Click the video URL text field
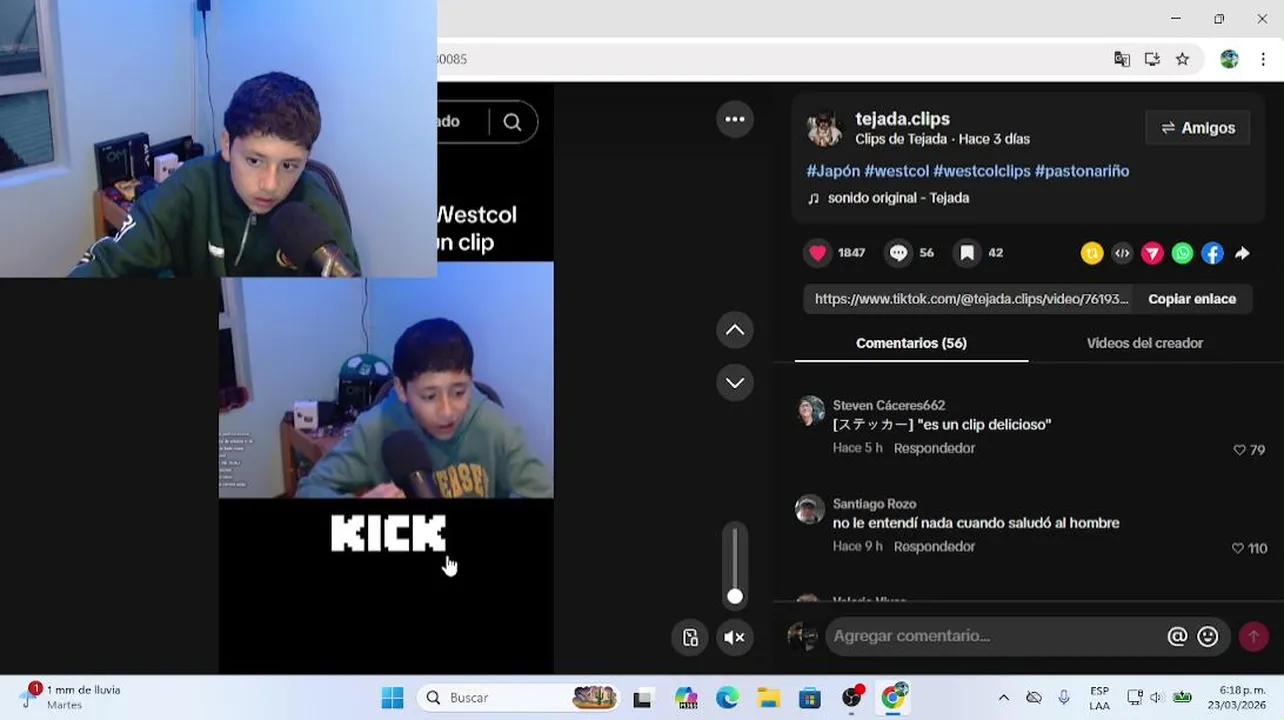The height and width of the screenshot is (720, 1284). tap(971, 299)
